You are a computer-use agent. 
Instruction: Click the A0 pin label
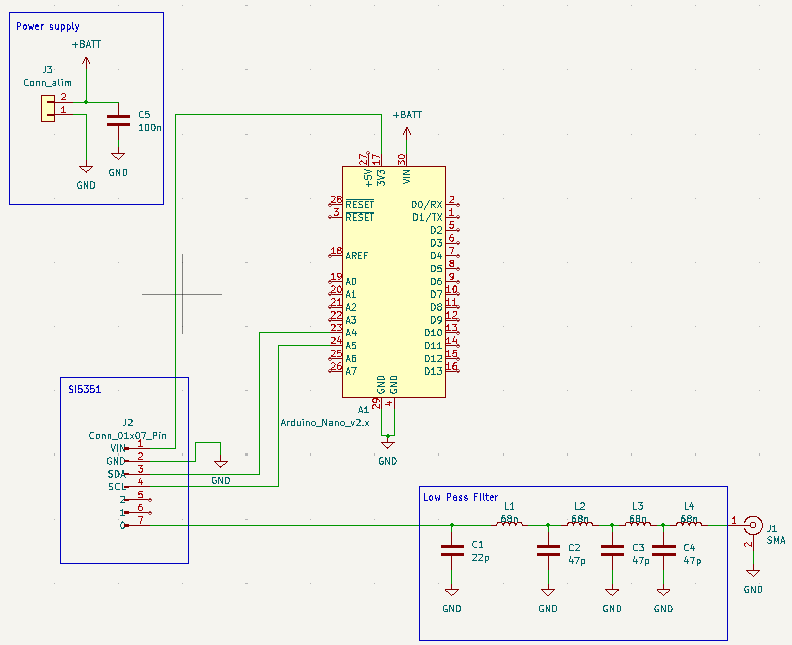[351, 282]
